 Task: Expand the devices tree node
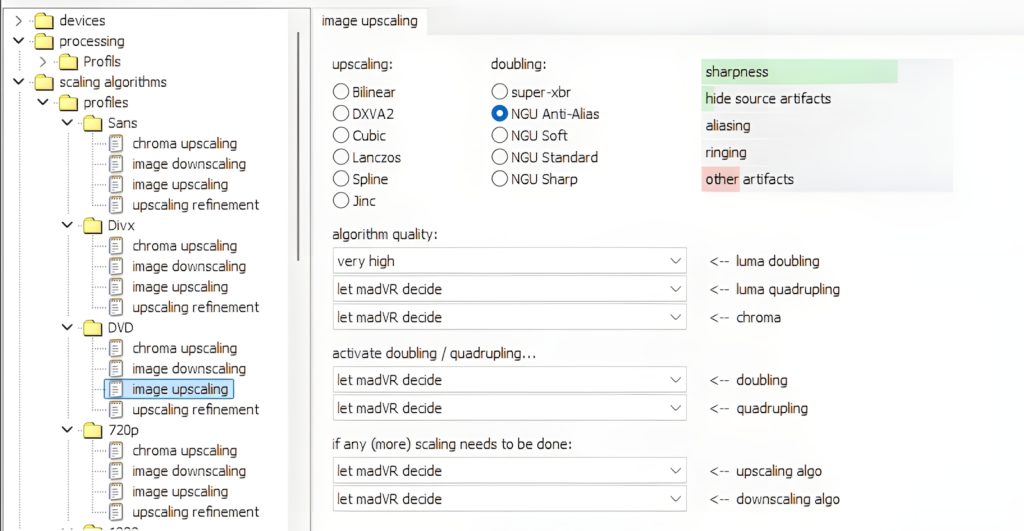pyautogui.click(x=18, y=20)
